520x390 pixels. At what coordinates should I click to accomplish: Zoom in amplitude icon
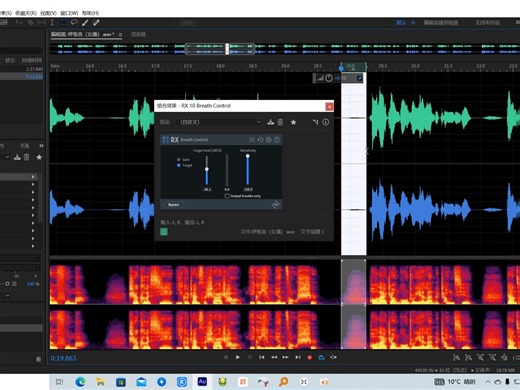[456, 358]
